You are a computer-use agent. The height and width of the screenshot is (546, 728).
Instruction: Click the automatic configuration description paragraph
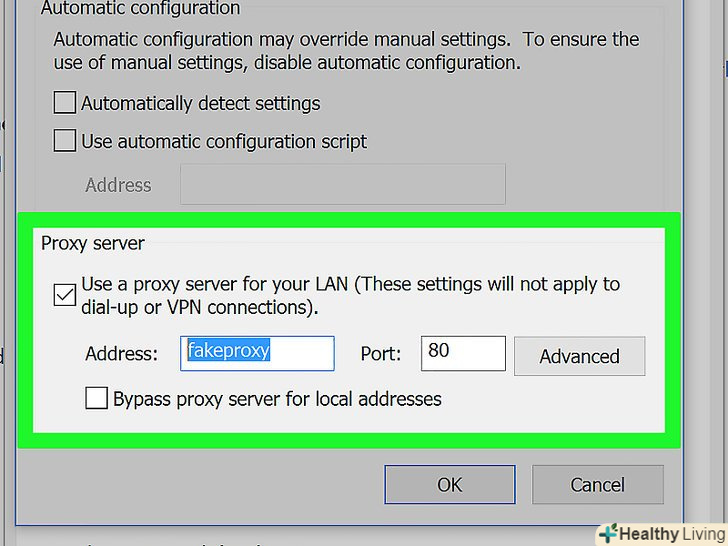(x=345, y=51)
